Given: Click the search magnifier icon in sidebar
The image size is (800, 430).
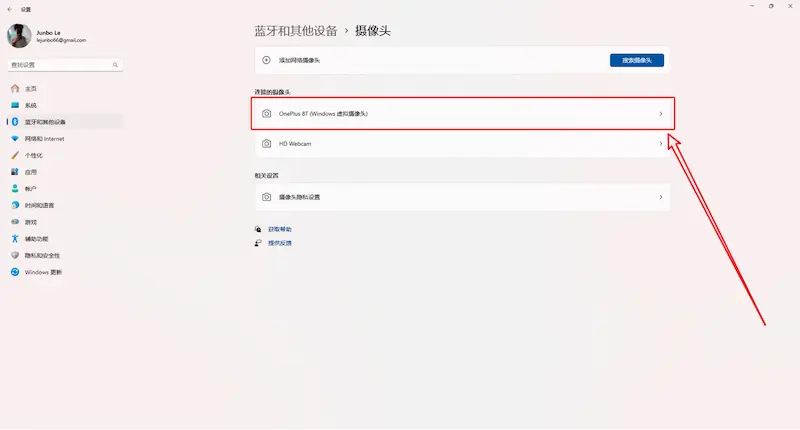Looking at the screenshot, I should (115, 64).
